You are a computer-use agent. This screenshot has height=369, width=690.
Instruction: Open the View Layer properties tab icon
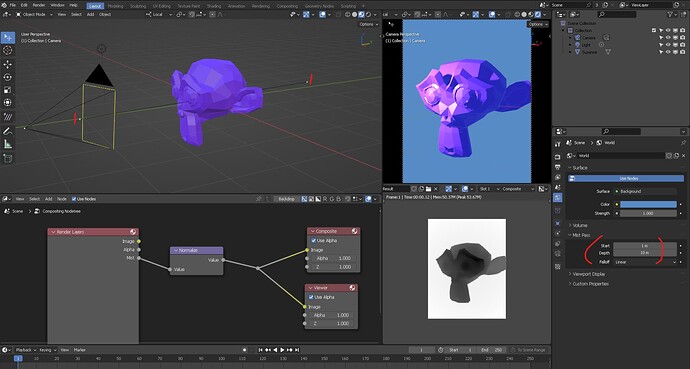click(x=558, y=177)
